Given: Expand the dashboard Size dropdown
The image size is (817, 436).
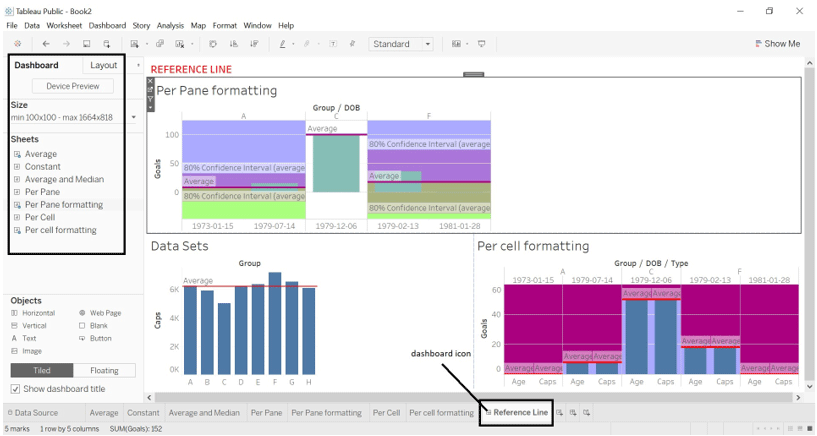Looking at the screenshot, I should click(134, 117).
